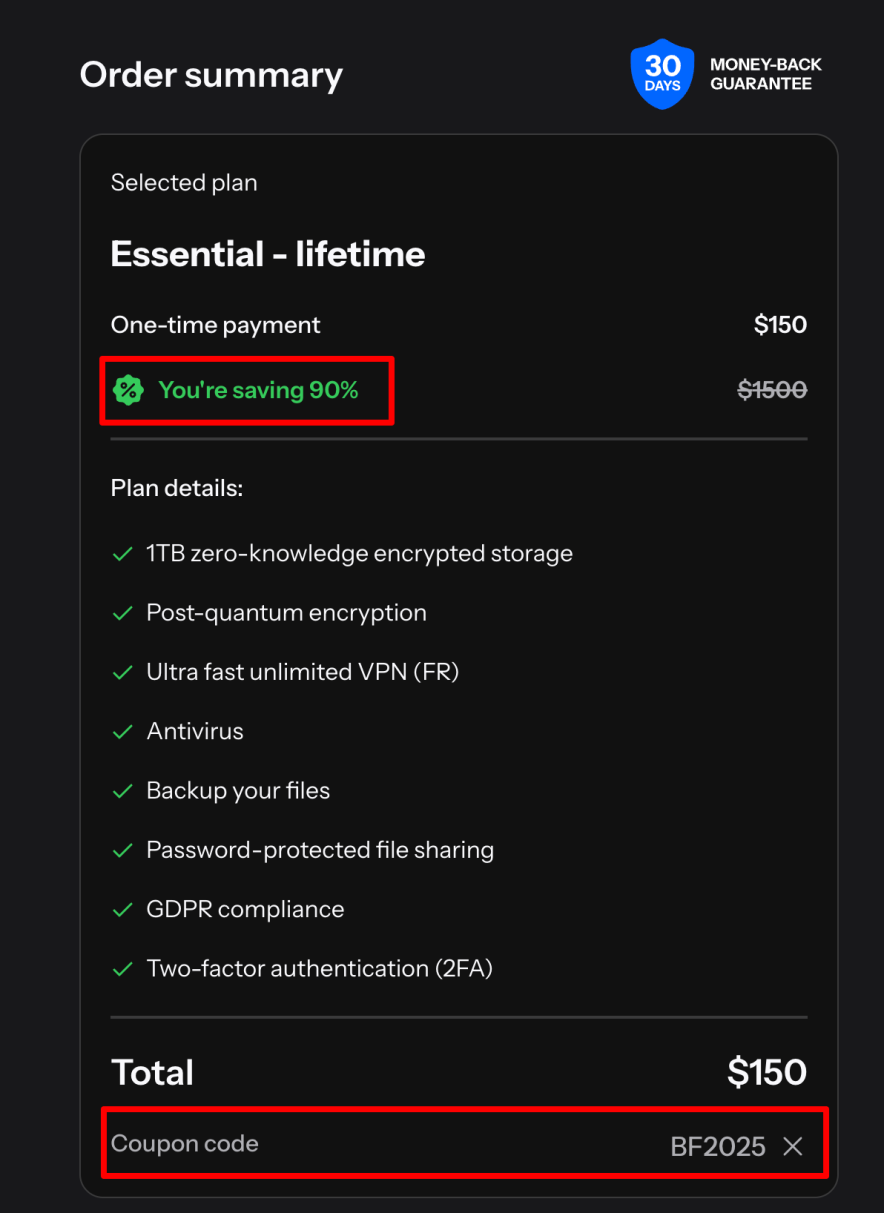Click the green percent discount badge icon
Image resolution: width=884 pixels, height=1213 pixels.
tap(129, 390)
